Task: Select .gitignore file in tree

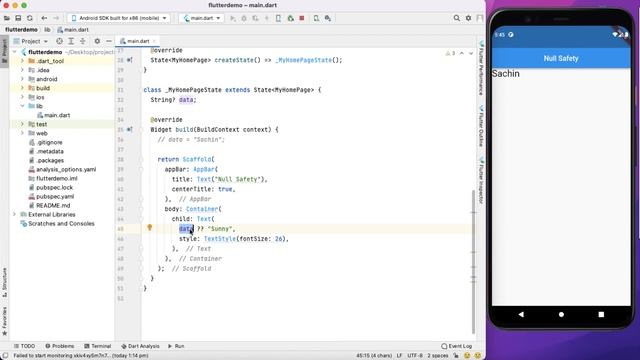Action: click(x=46, y=142)
